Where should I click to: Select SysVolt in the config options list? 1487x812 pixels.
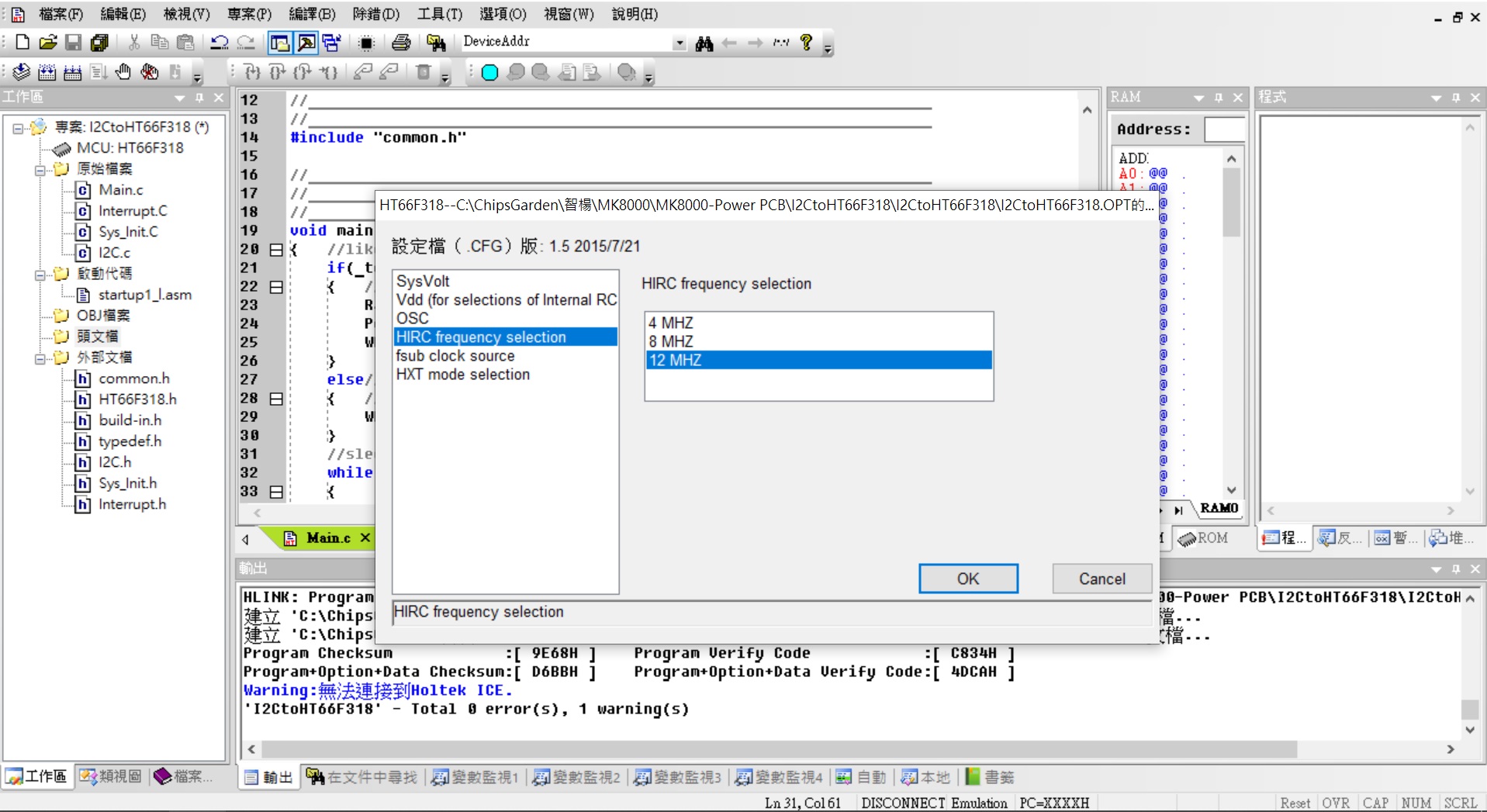tap(506, 281)
